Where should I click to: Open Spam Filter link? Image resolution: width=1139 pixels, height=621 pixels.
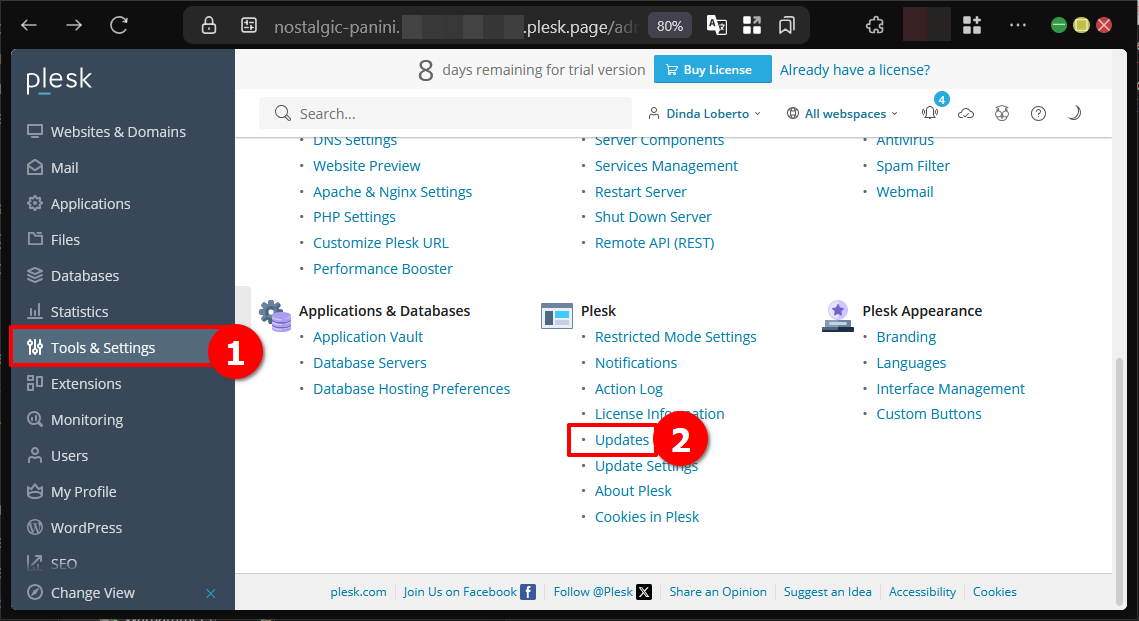(912, 166)
